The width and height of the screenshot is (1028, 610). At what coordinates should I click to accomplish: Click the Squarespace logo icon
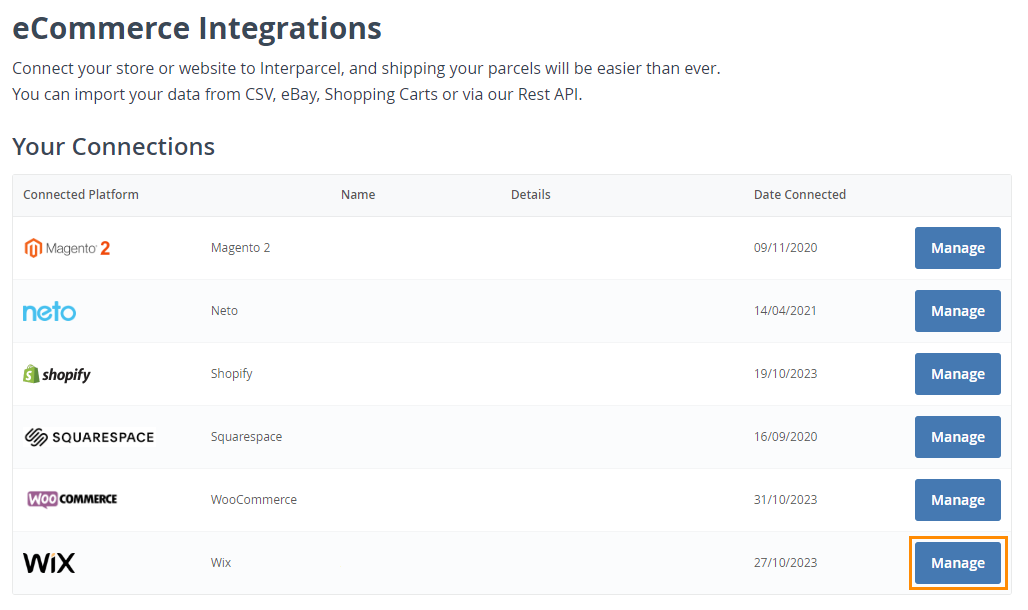click(x=89, y=437)
